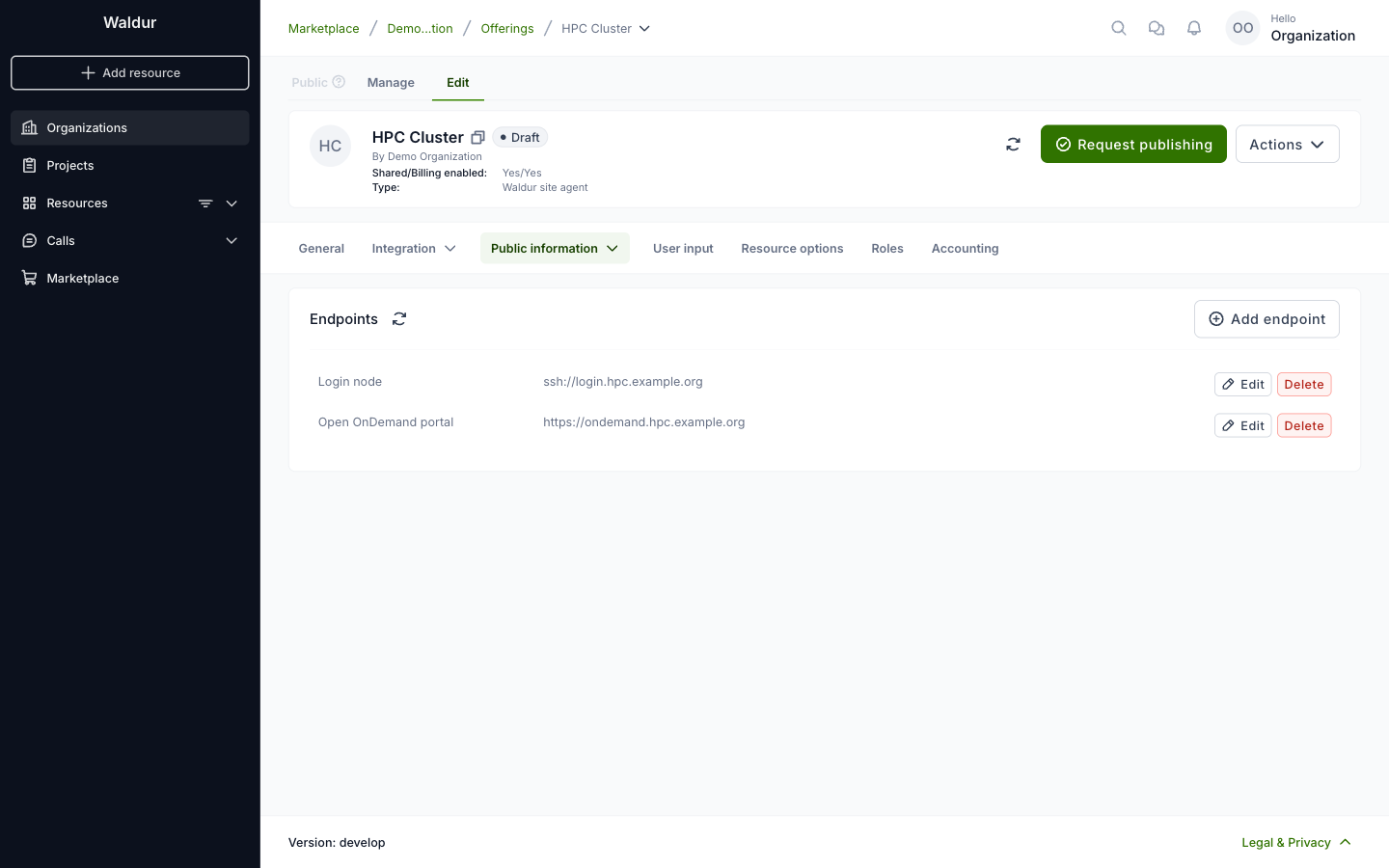Click the Public help question icon

(339, 82)
